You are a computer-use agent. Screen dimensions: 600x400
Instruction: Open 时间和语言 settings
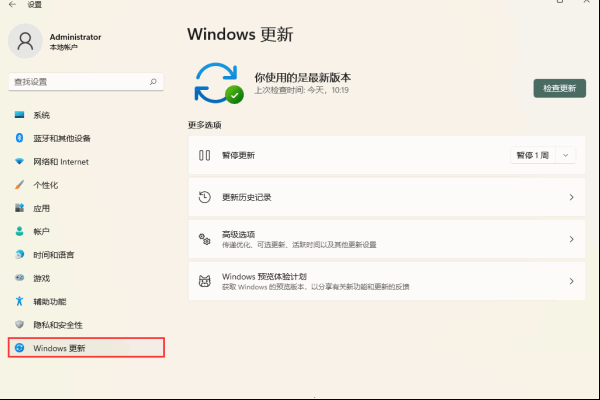tap(86, 255)
